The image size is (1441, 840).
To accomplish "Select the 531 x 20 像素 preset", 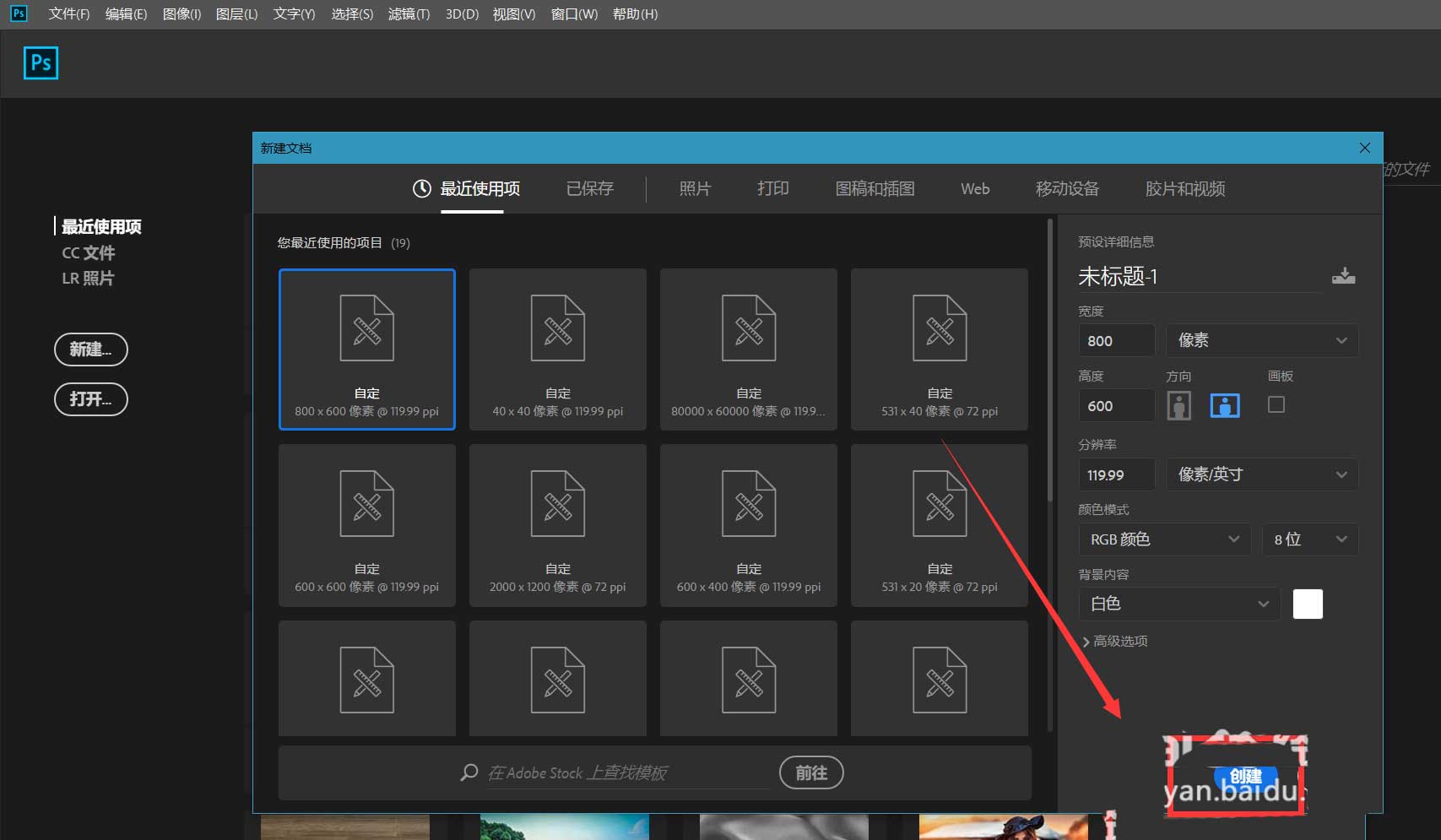I will coord(940,525).
